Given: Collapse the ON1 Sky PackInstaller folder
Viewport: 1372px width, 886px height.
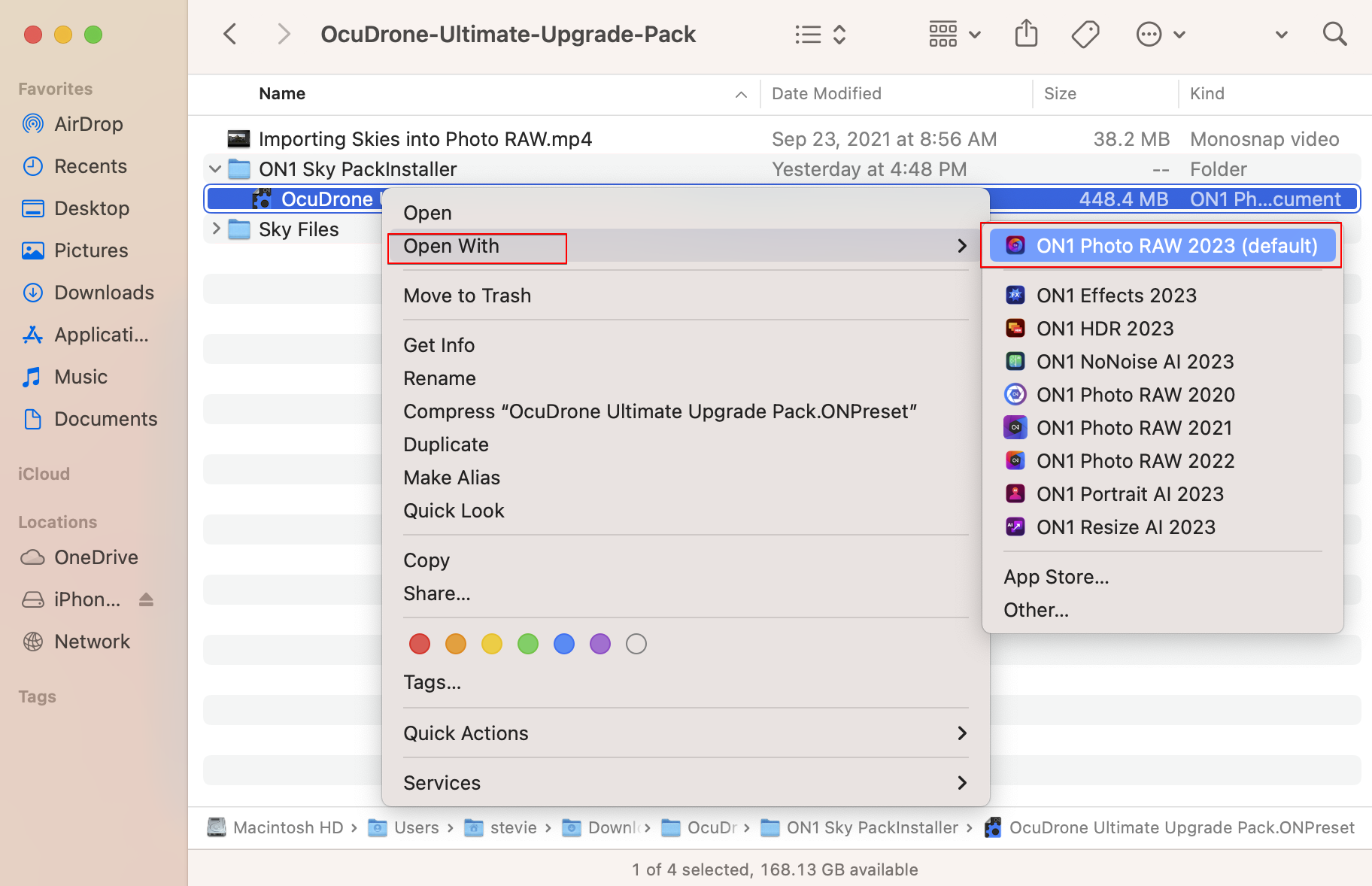Looking at the screenshot, I should [215, 169].
